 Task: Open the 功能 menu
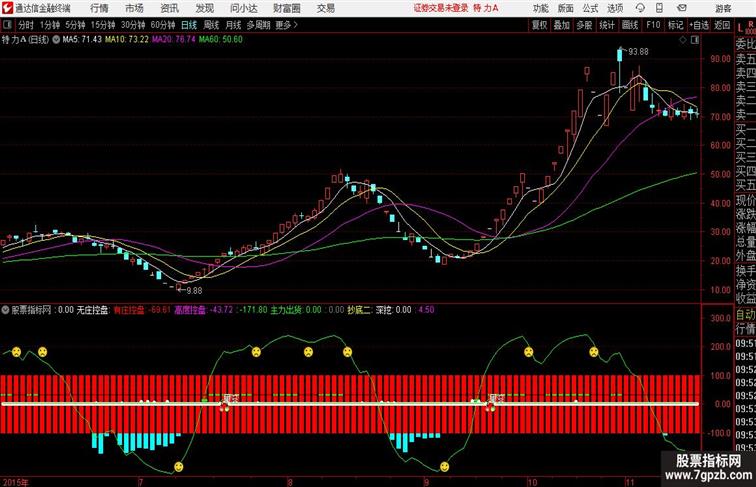tap(541, 8)
